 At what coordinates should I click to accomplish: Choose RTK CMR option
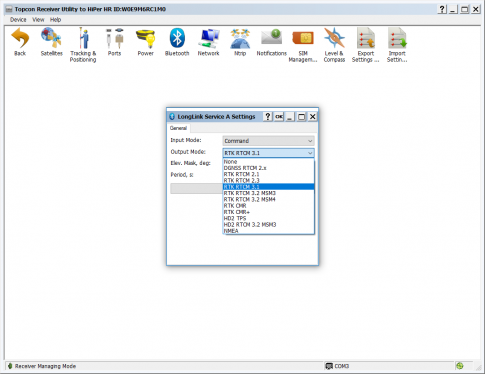tap(268, 206)
